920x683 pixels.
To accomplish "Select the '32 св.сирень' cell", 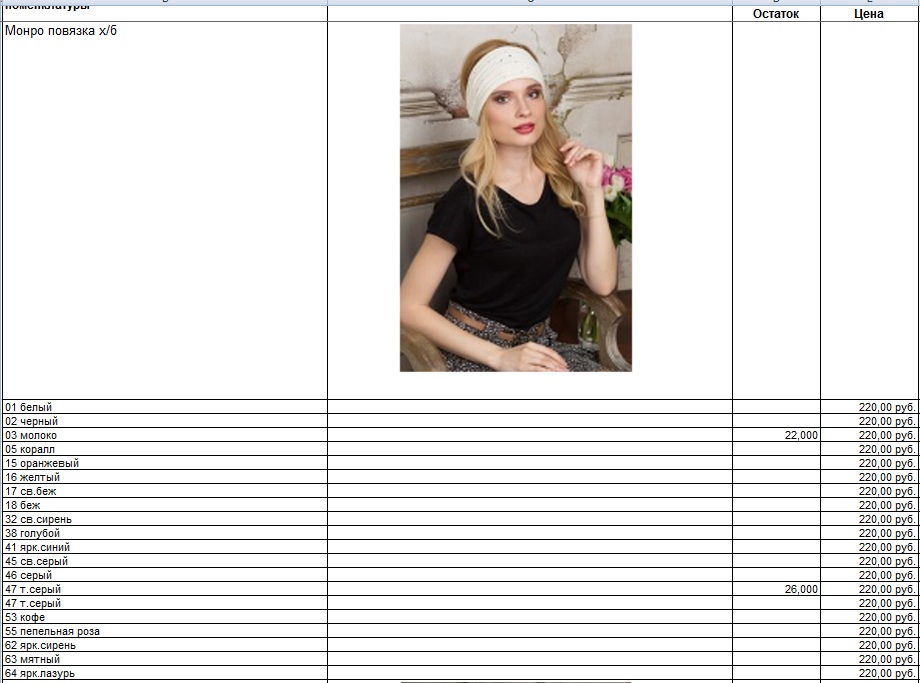I will point(165,519).
